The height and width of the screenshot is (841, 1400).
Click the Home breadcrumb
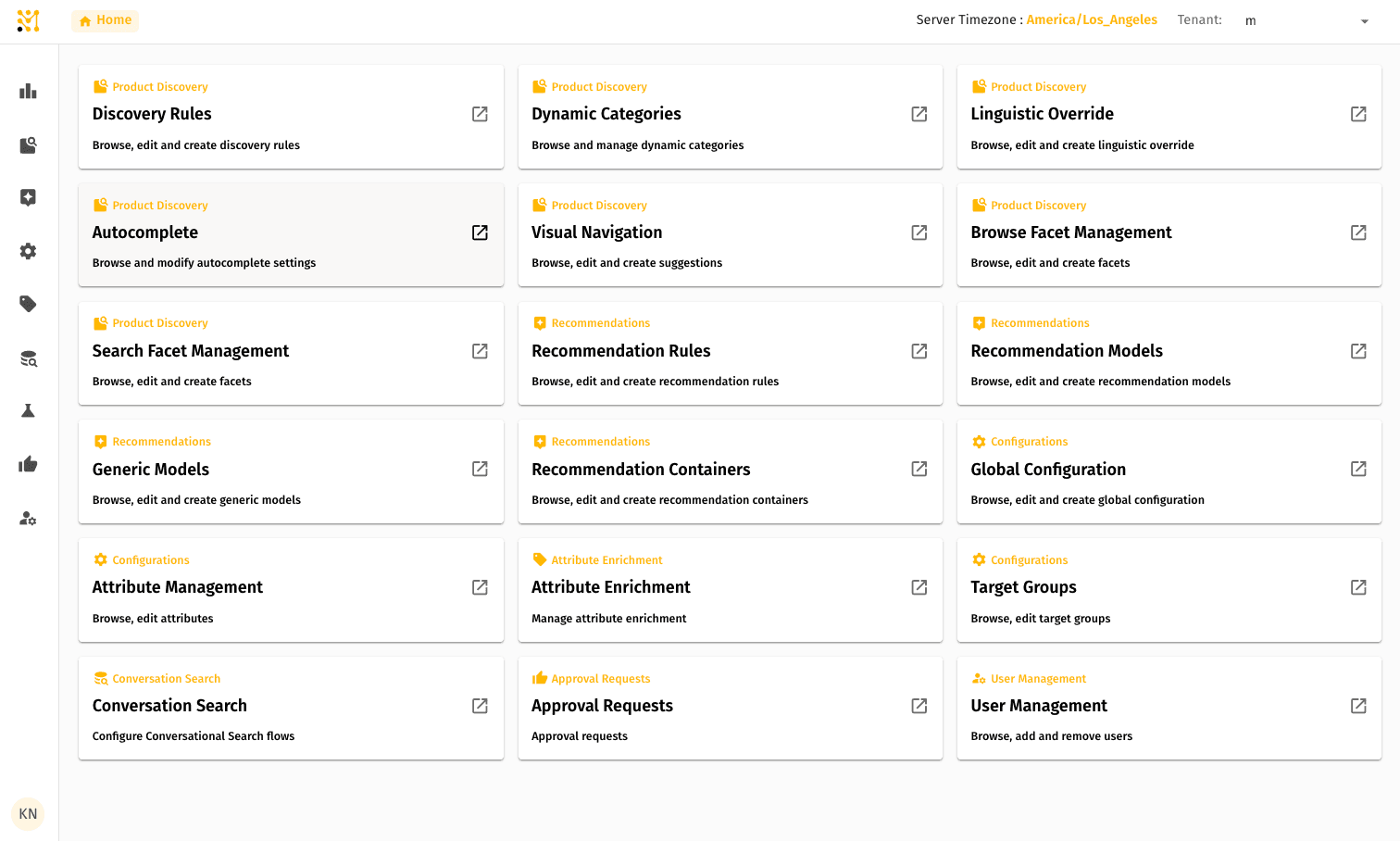[x=105, y=20]
